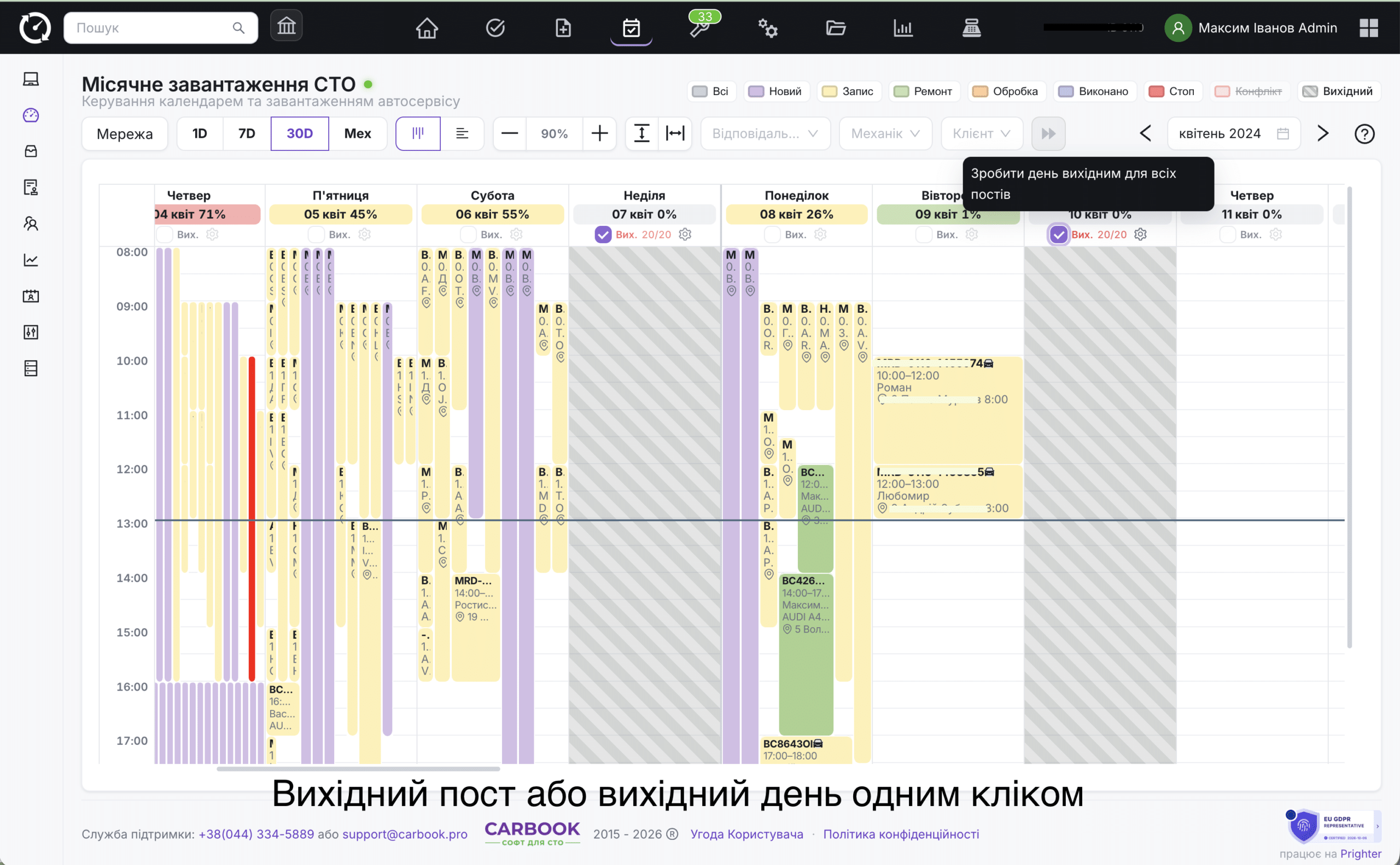Screen dimensions: 1400x865
Task: Select the Мех view tab
Action: point(358,133)
